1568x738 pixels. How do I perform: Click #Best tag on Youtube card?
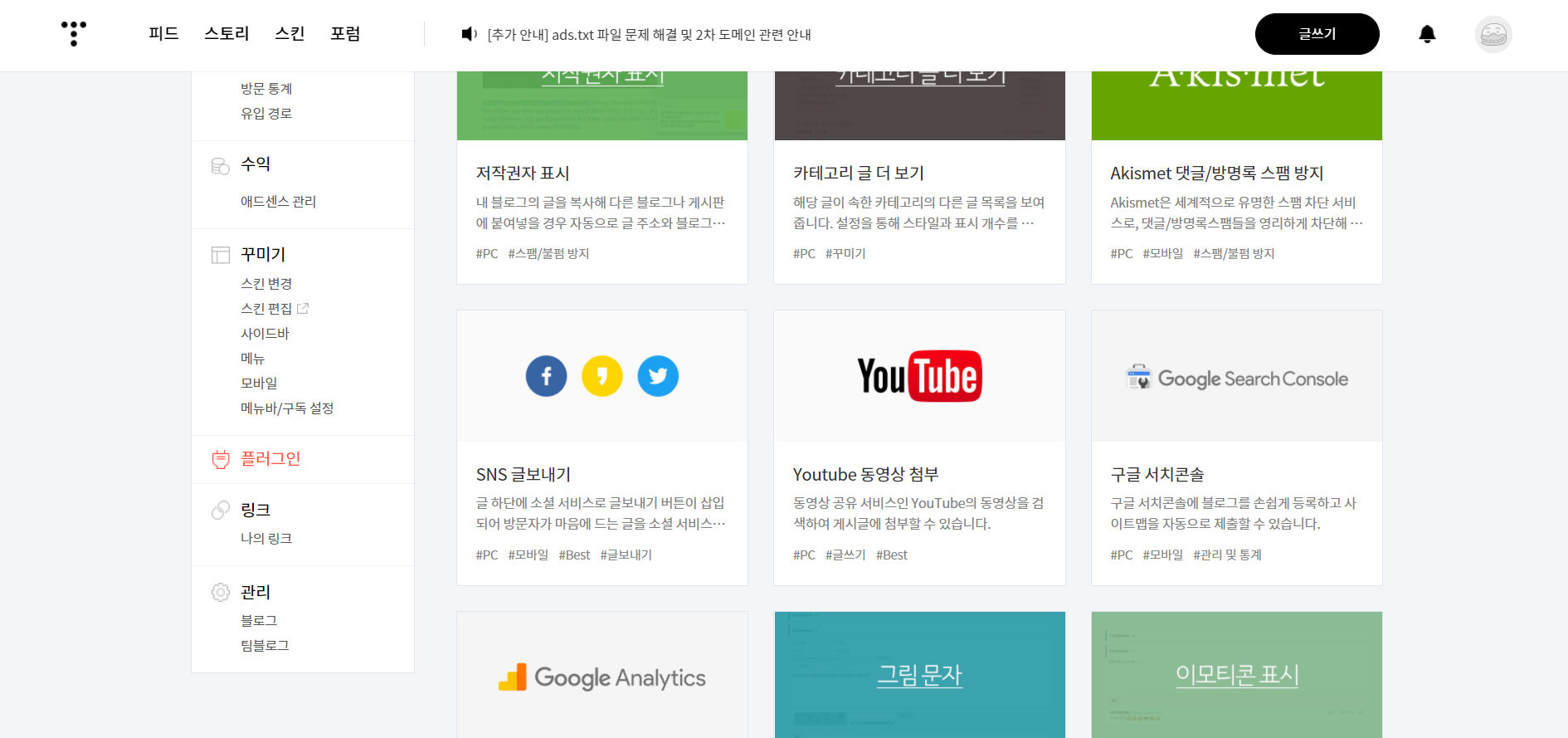(892, 555)
